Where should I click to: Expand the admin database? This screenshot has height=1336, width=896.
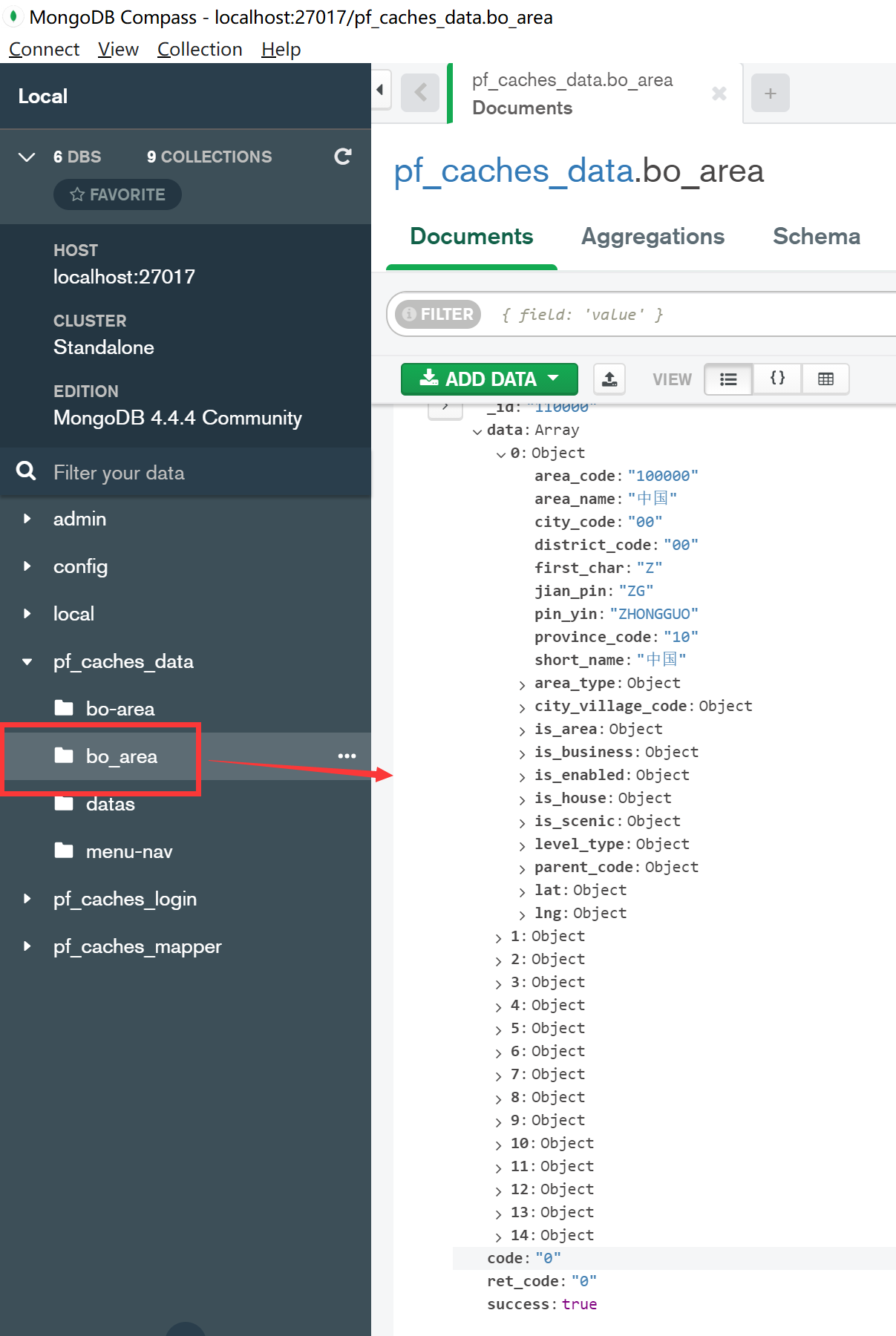coord(27,519)
